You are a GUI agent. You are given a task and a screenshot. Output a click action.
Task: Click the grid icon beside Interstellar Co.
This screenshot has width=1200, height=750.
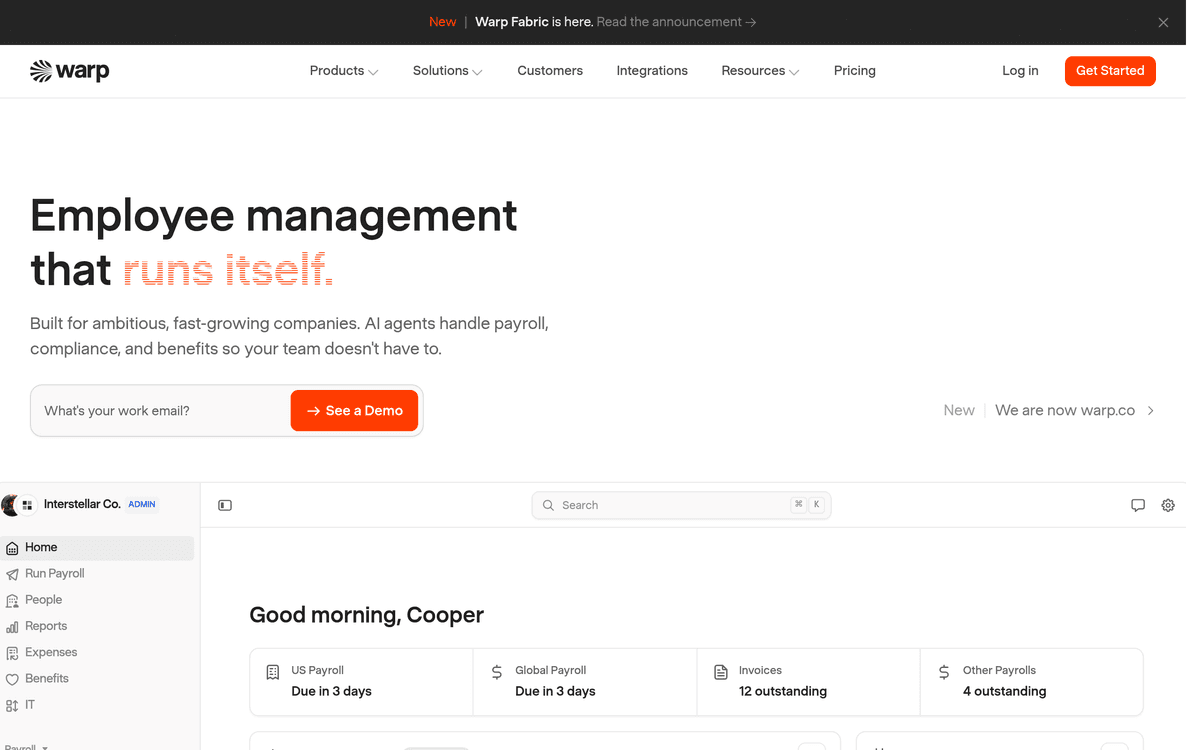28,505
